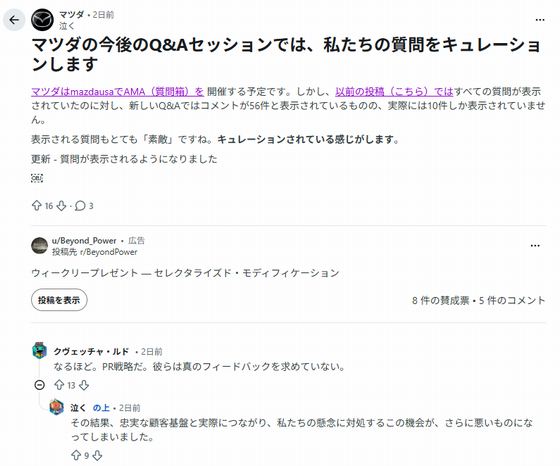Screen dimensions: 560x466
Task: Click the small OBJ placeholder image
Action: click(37, 178)
